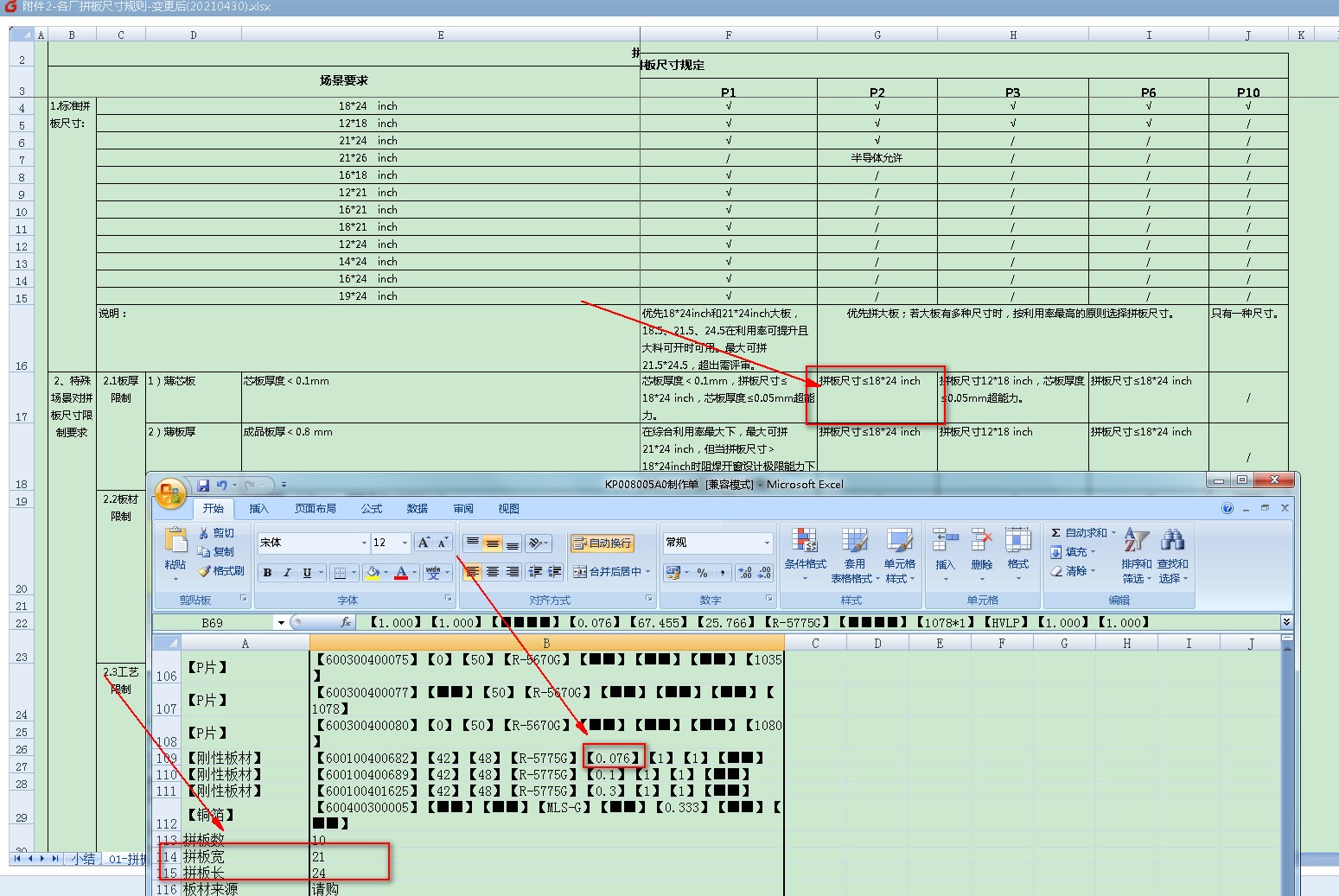Expand the name box B69 dropdown
The width and height of the screenshot is (1339, 896).
click(x=281, y=622)
